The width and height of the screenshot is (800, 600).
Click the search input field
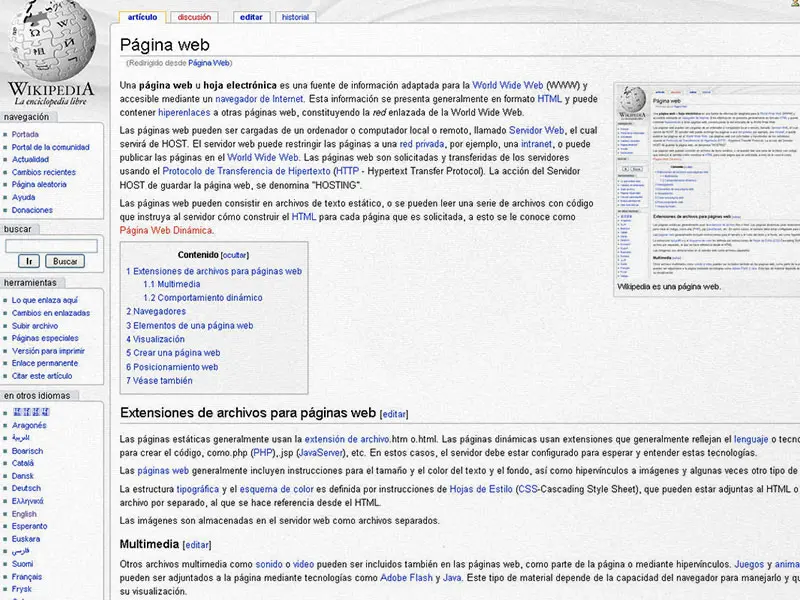click(51, 246)
